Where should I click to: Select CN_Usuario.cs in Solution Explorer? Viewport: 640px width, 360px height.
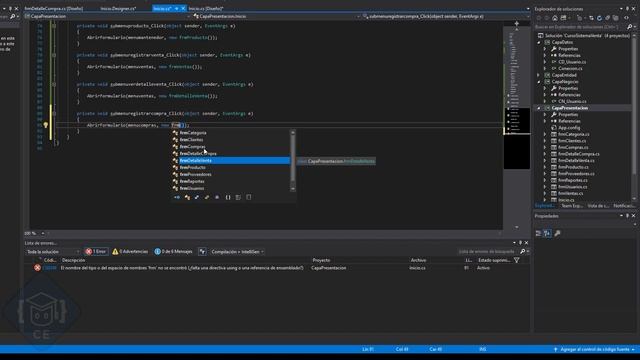[572, 101]
